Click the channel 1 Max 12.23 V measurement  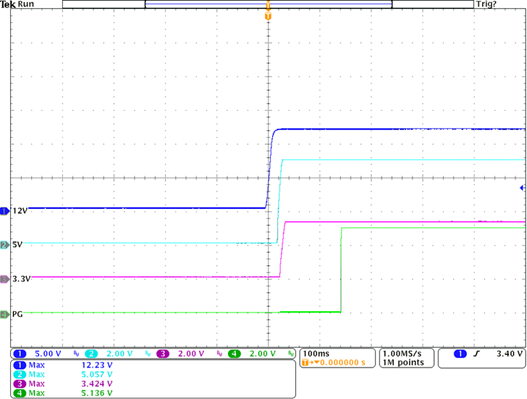point(63,365)
